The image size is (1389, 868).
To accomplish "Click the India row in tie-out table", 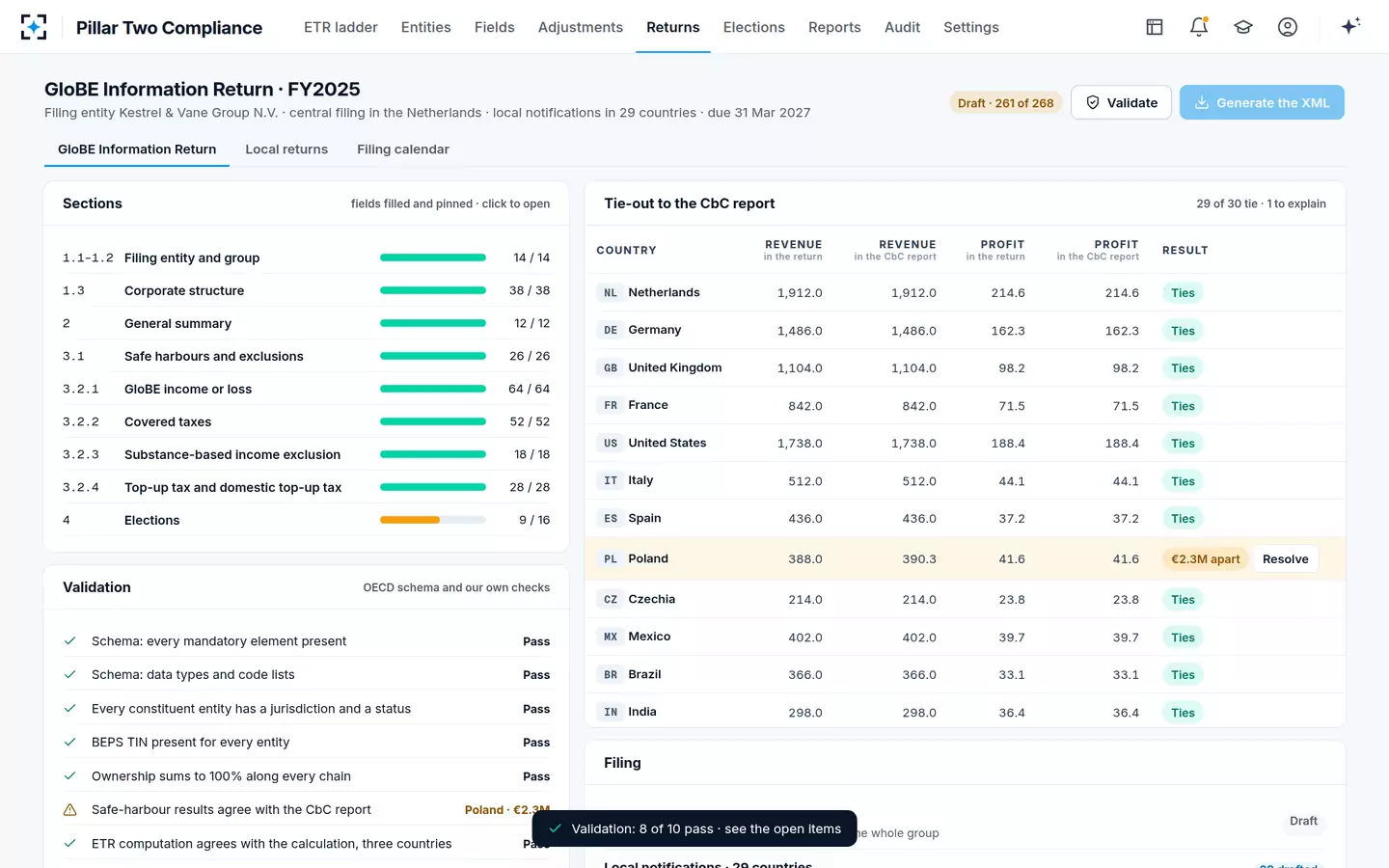I will tap(965, 712).
